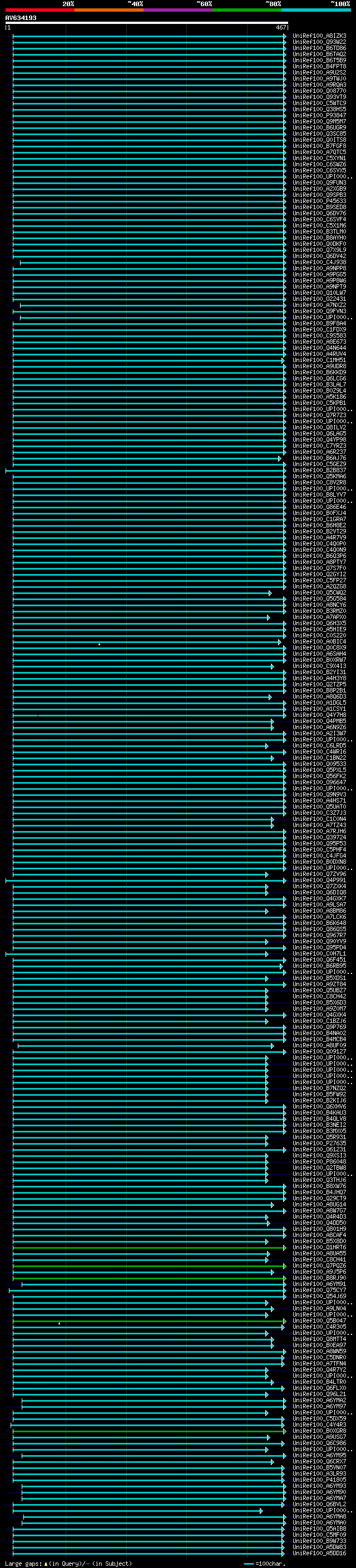Select hit label UniRef100_A9RQA3
This screenshot has width=356, height=1568.
click(x=319, y=85)
